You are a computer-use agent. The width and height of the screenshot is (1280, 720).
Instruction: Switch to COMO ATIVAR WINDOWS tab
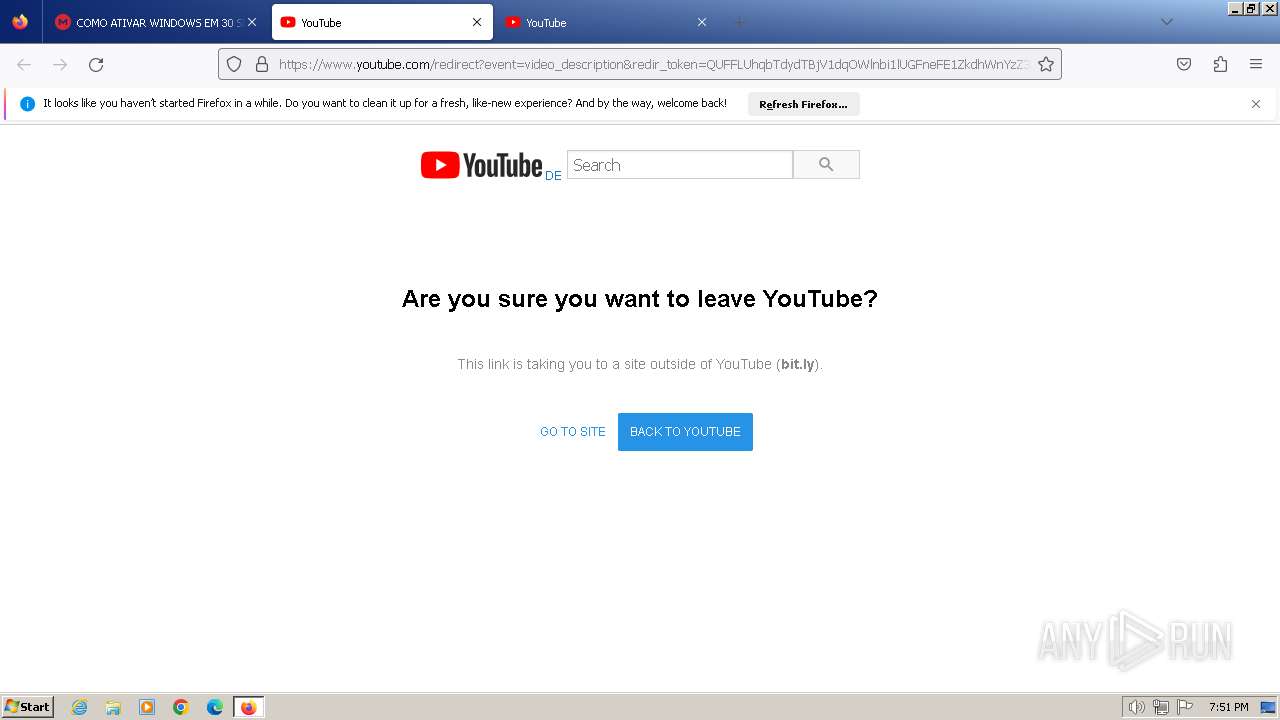tap(156, 22)
